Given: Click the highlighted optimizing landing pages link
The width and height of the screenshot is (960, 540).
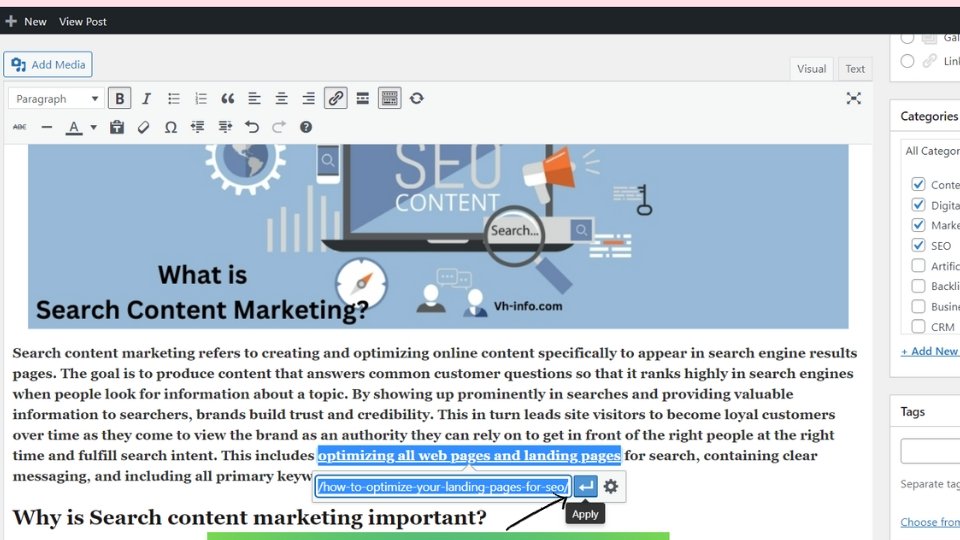Looking at the screenshot, I should (x=469, y=456).
